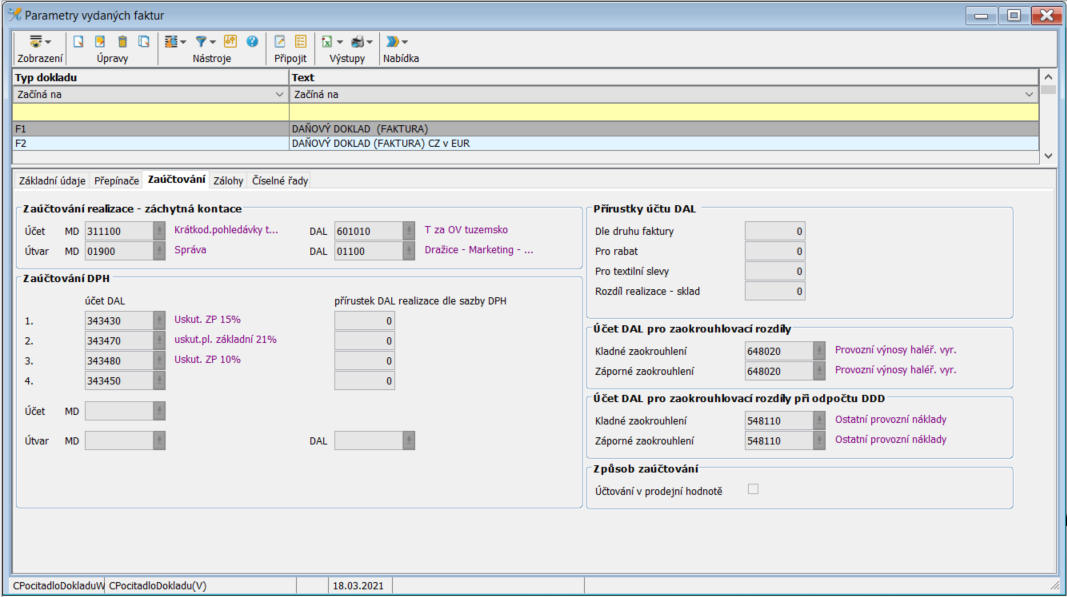Toggle Účtování v prodejní hodnotě checkbox
Image resolution: width=1067 pixels, height=597 pixels.
(753, 489)
